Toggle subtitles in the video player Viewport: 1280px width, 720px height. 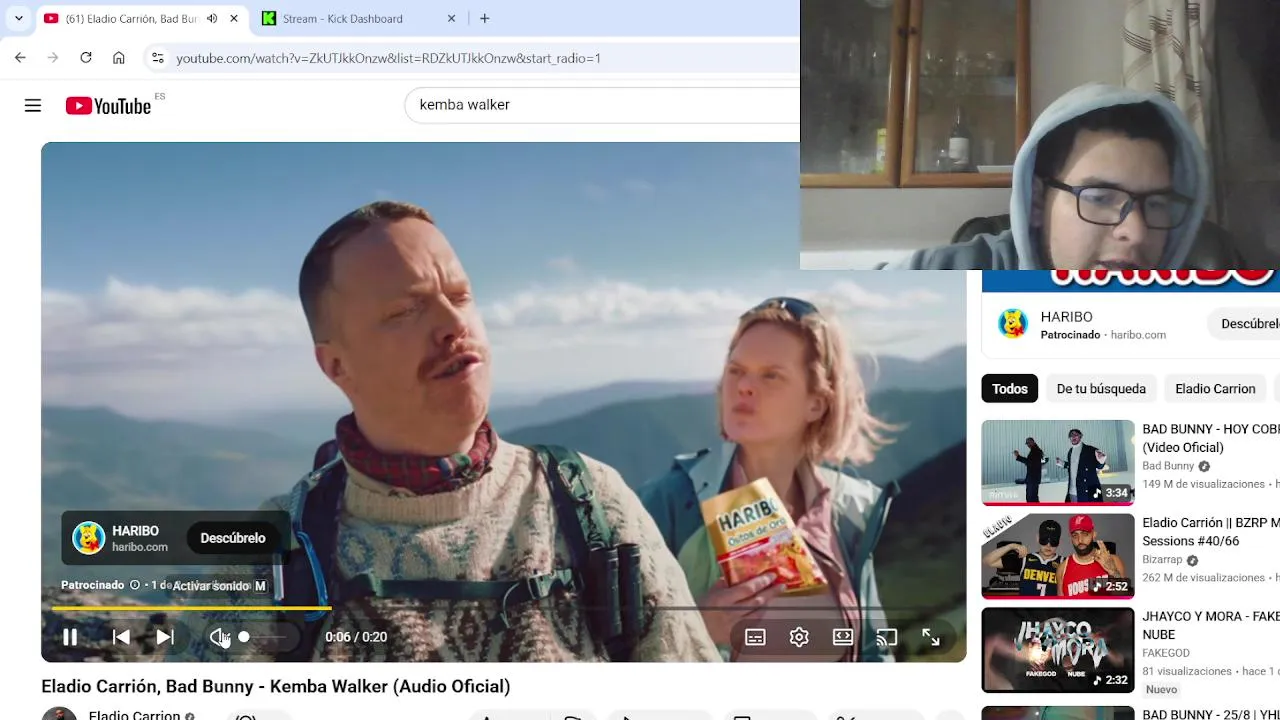click(755, 637)
